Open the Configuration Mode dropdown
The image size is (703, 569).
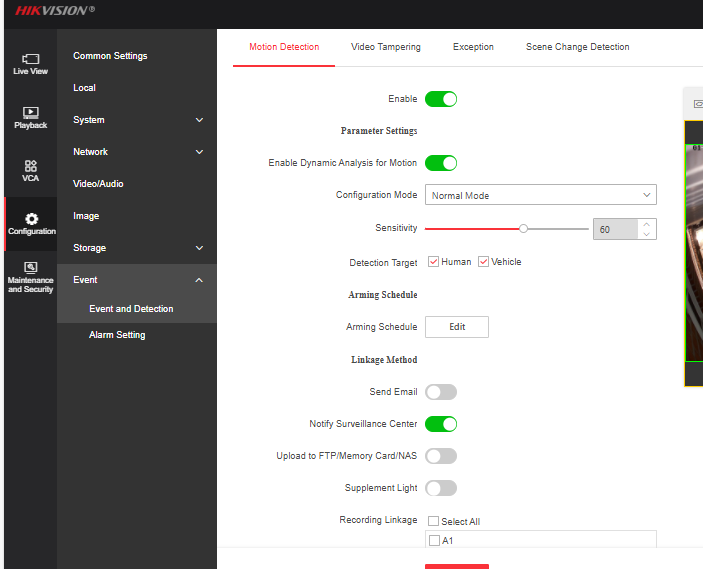[540, 195]
